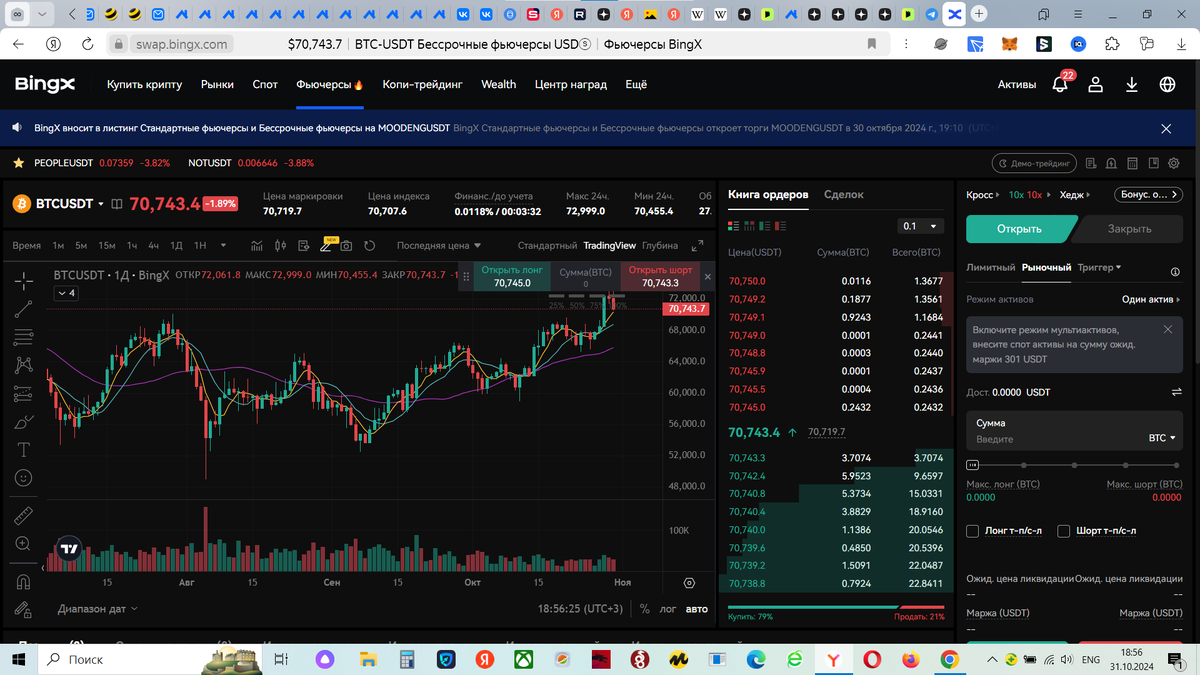Open the language globe icon
Image resolution: width=1200 pixels, height=675 pixels.
1167,85
